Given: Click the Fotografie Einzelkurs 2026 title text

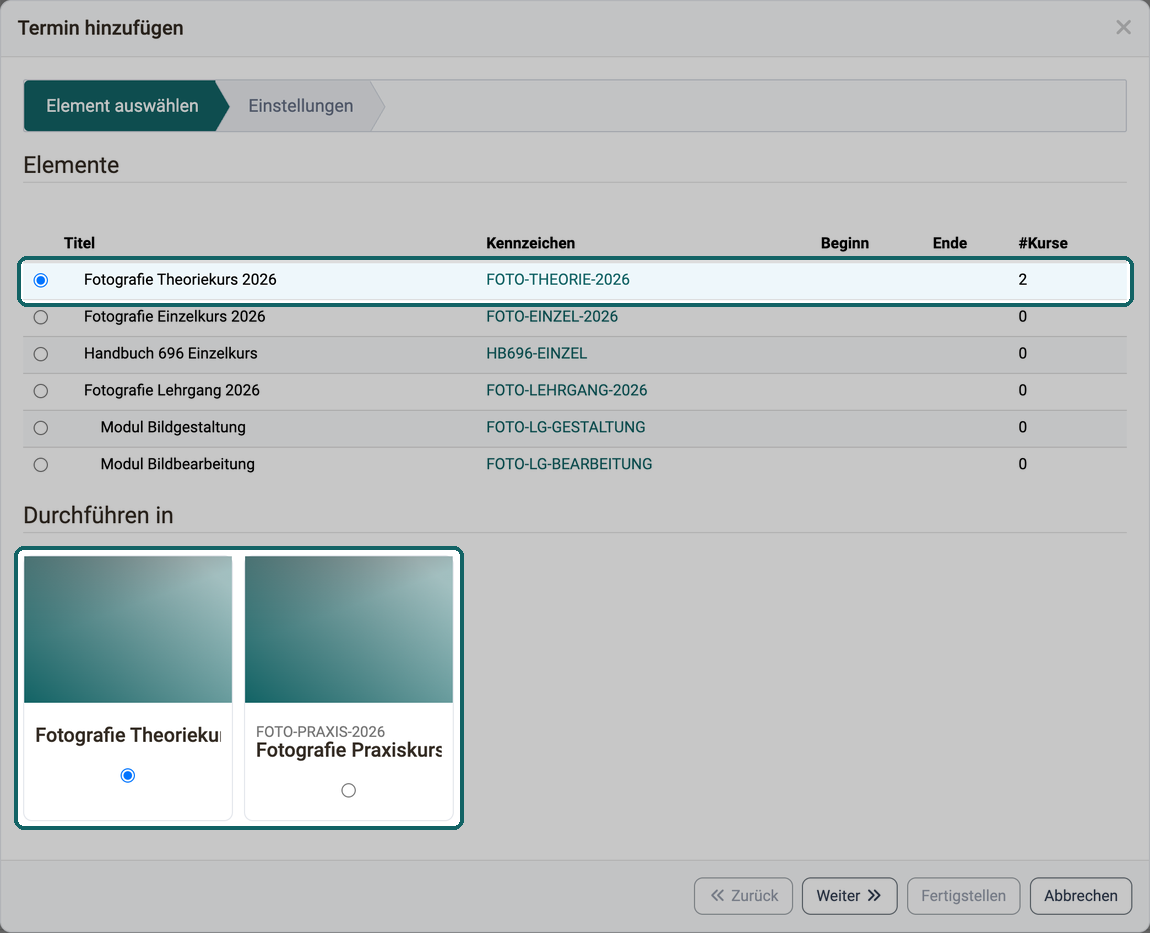Looking at the screenshot, I should click(175, 316).
